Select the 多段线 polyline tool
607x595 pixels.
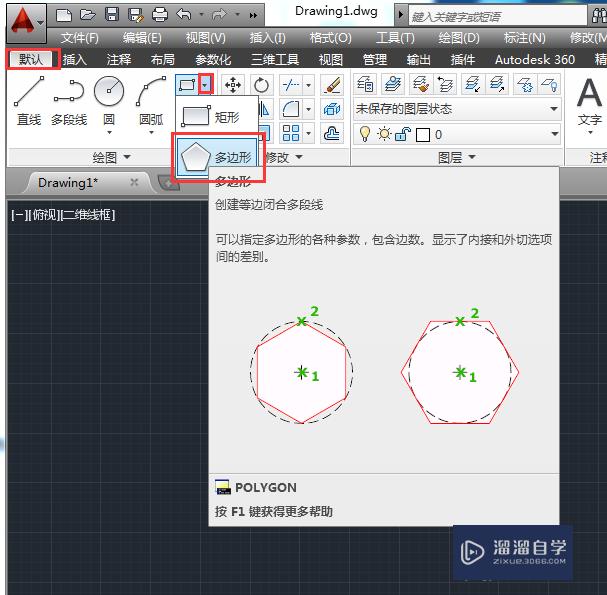69,101
